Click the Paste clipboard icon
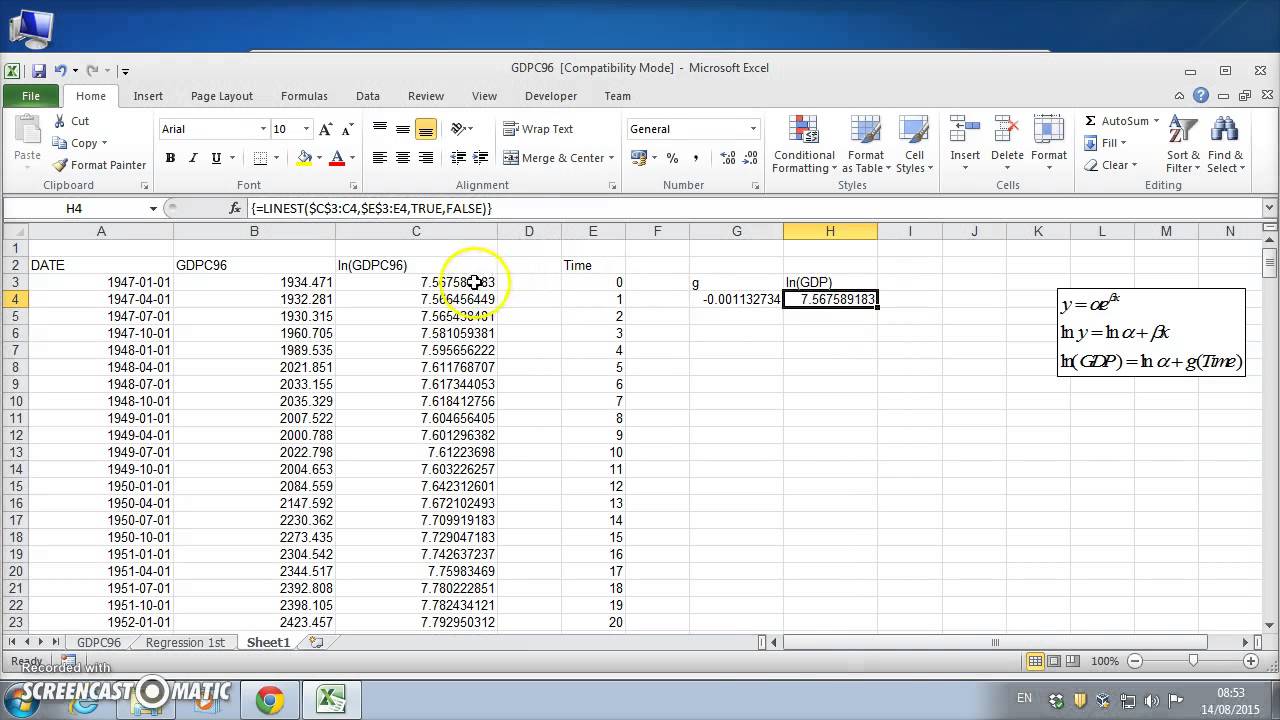 point(27,131)
